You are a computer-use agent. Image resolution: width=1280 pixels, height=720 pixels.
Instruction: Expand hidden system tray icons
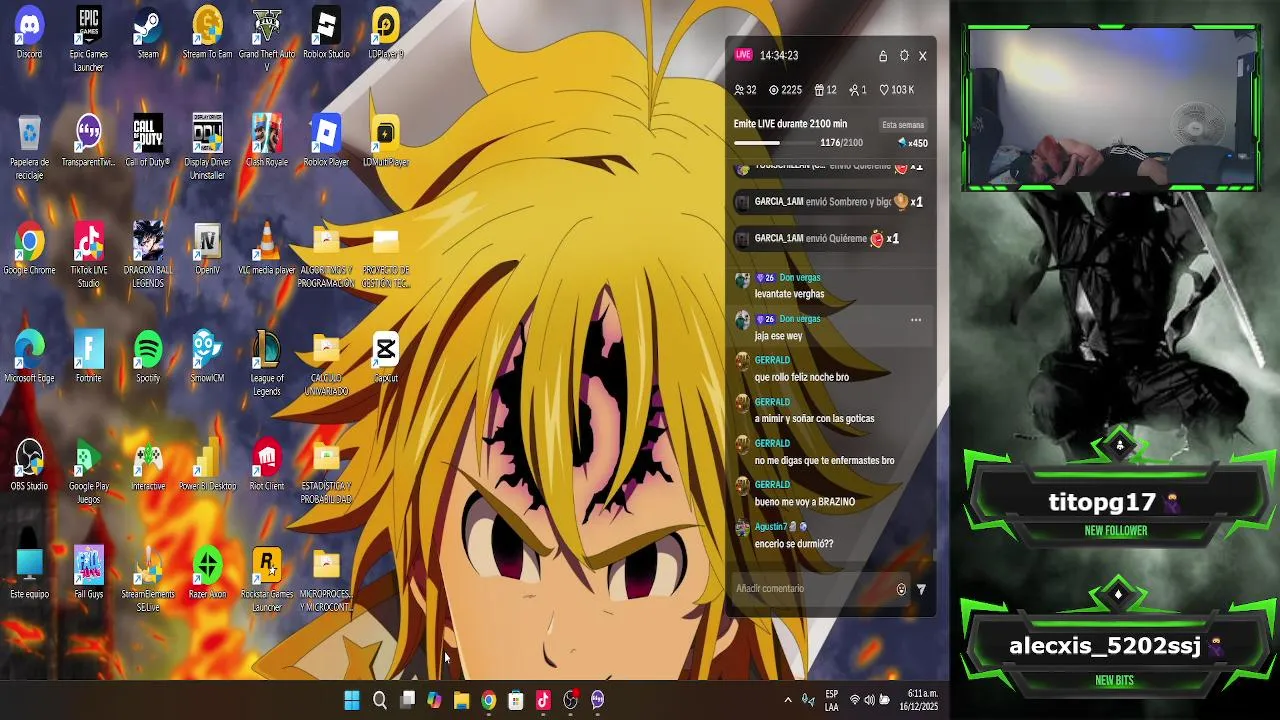tap(788, 700)
